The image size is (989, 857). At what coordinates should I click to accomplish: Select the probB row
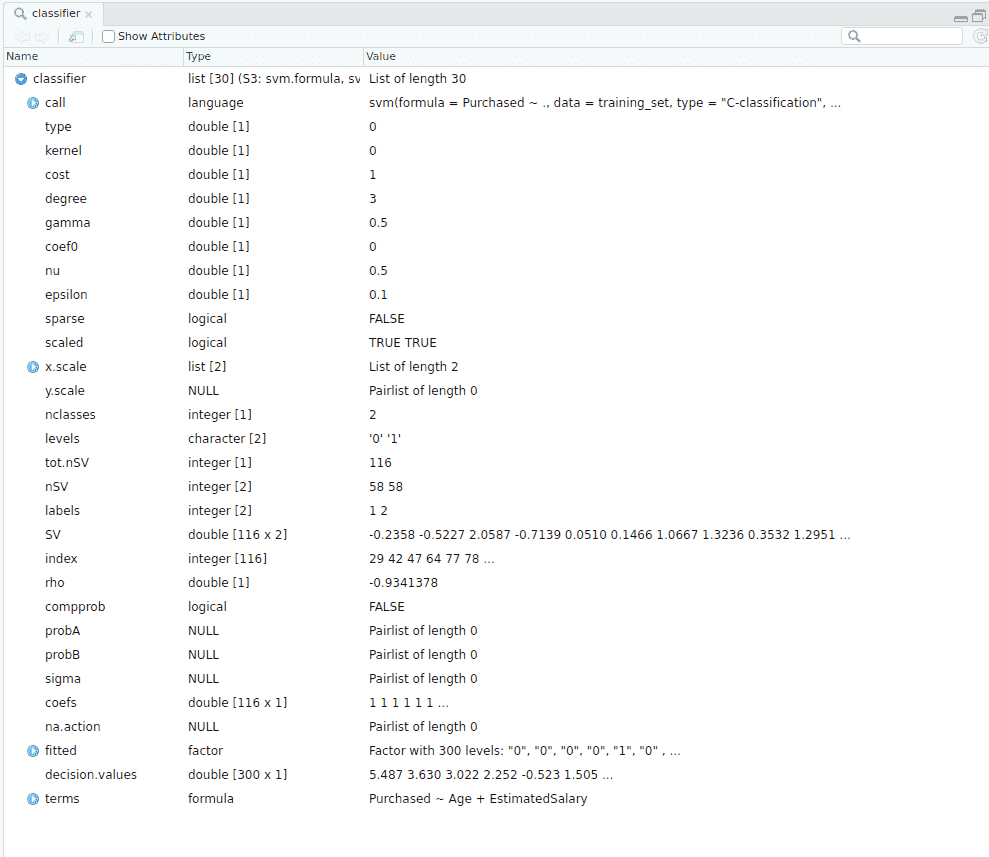(496, 654)
